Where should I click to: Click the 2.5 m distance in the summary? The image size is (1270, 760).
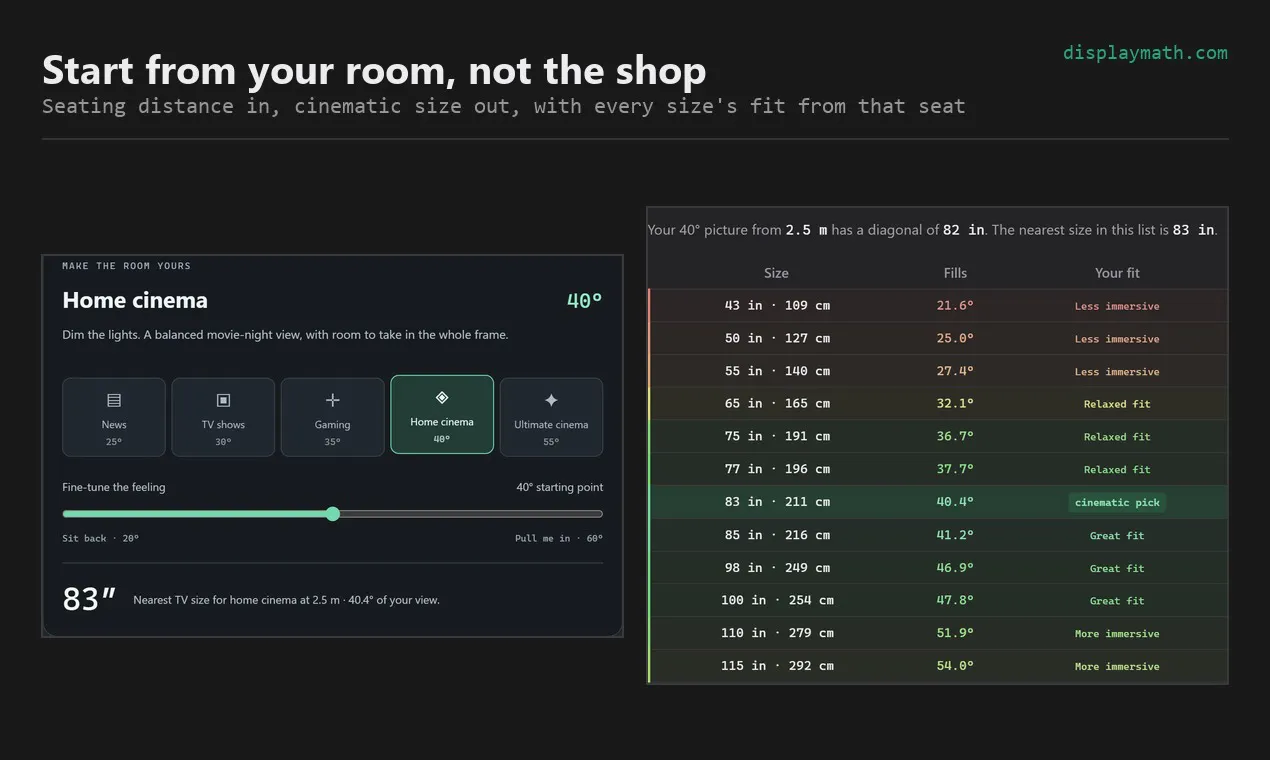point(806,230)
